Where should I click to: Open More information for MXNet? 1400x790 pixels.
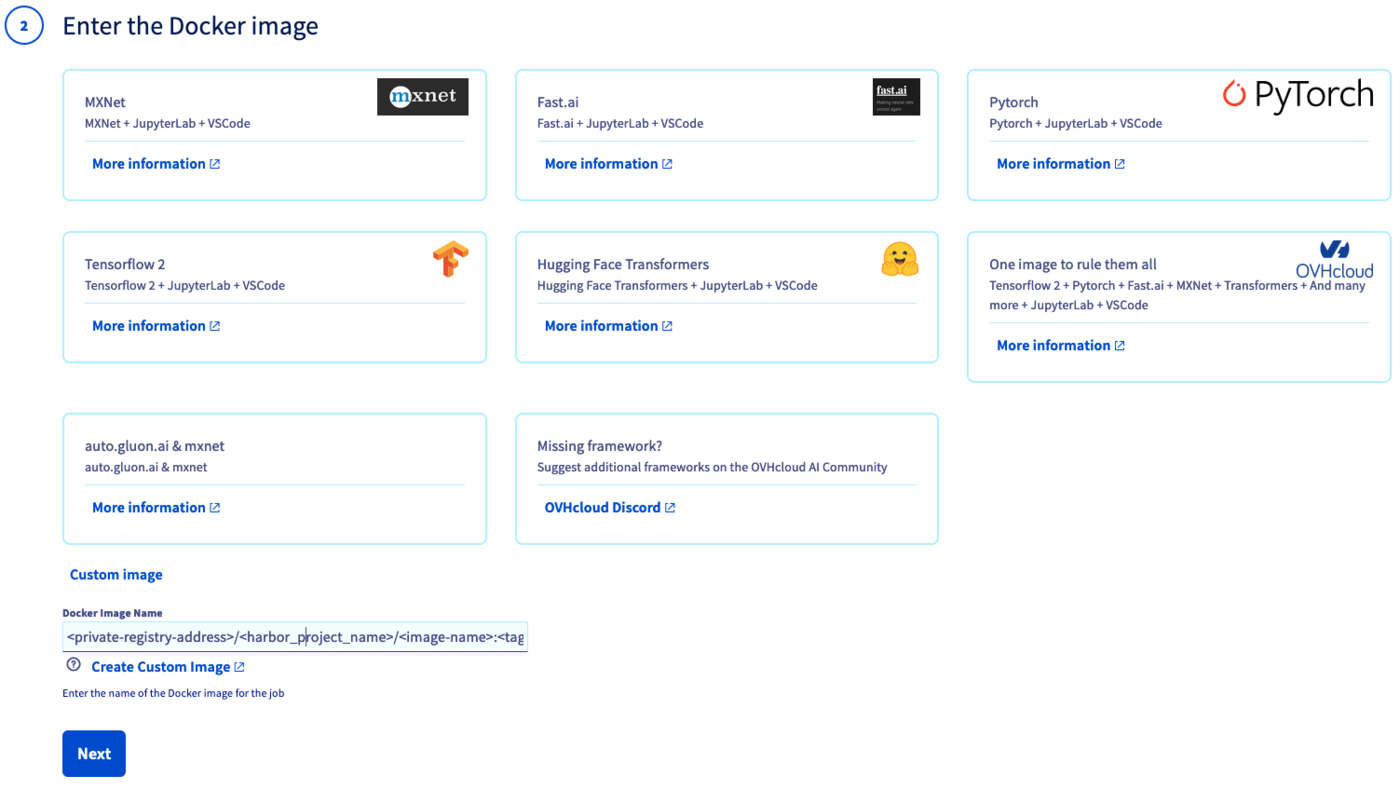155,164
